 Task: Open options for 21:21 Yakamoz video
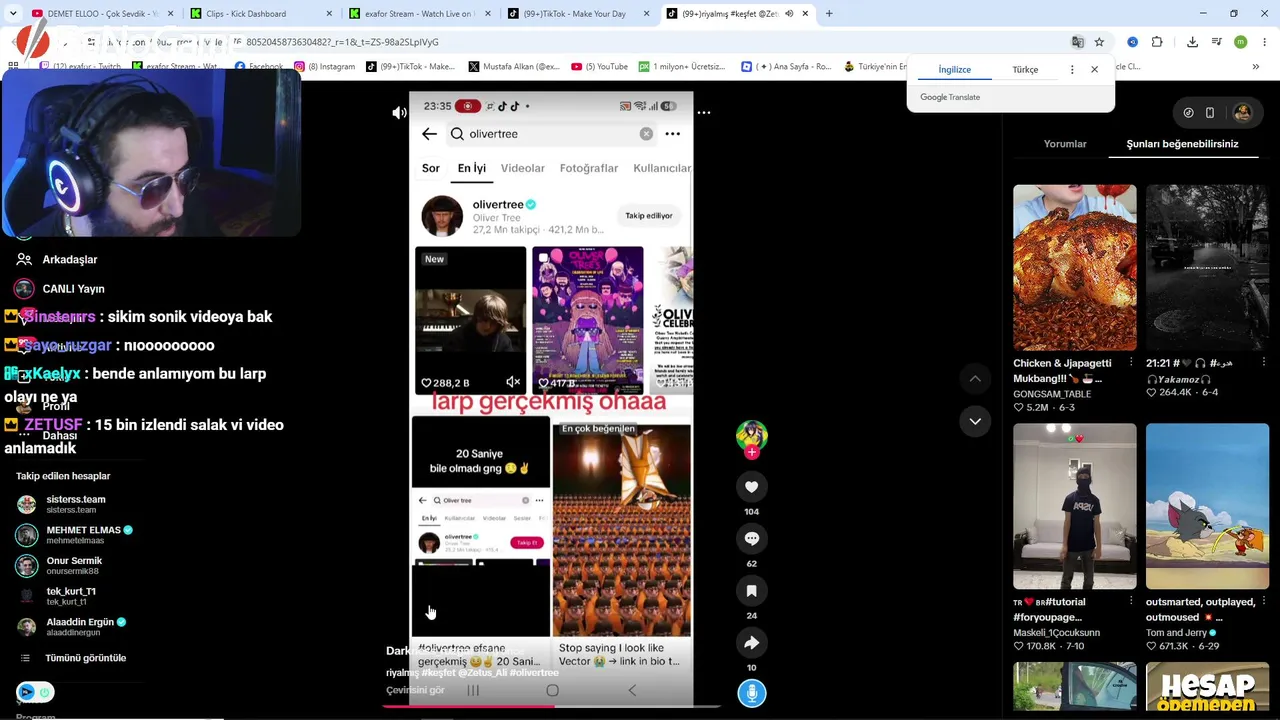pos(1264,363)
